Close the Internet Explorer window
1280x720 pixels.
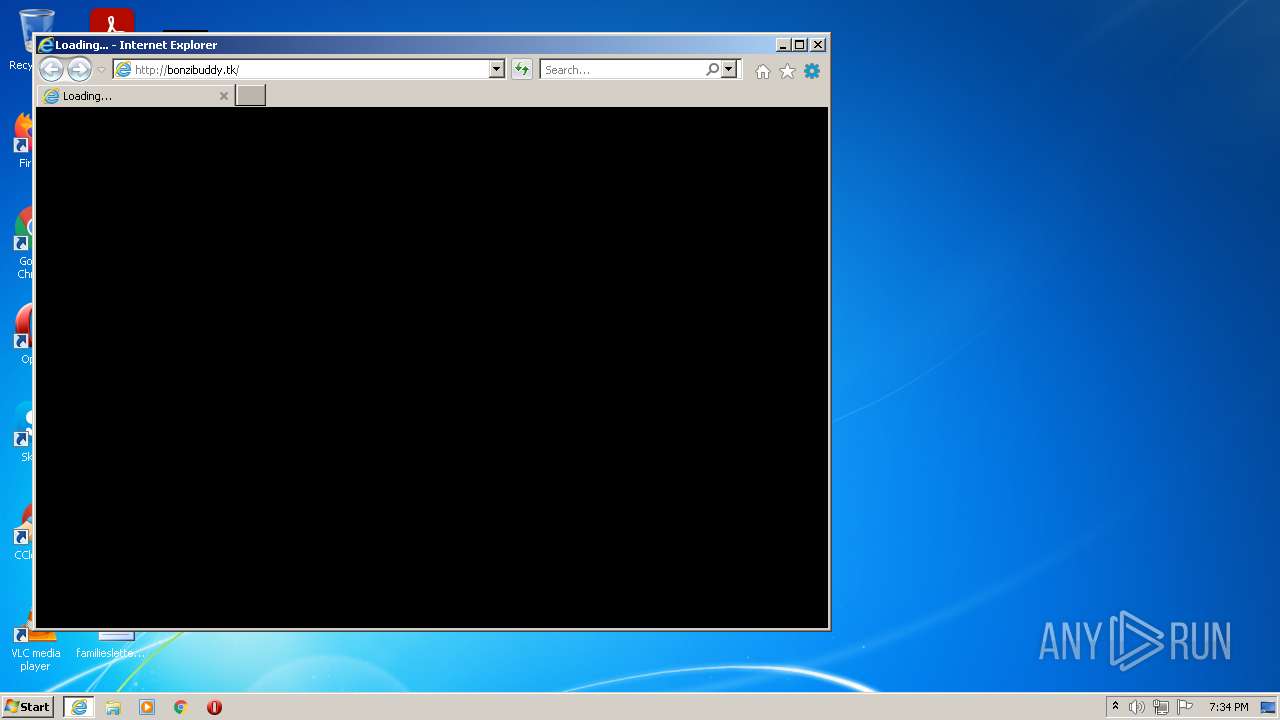(x=818, y=44)
